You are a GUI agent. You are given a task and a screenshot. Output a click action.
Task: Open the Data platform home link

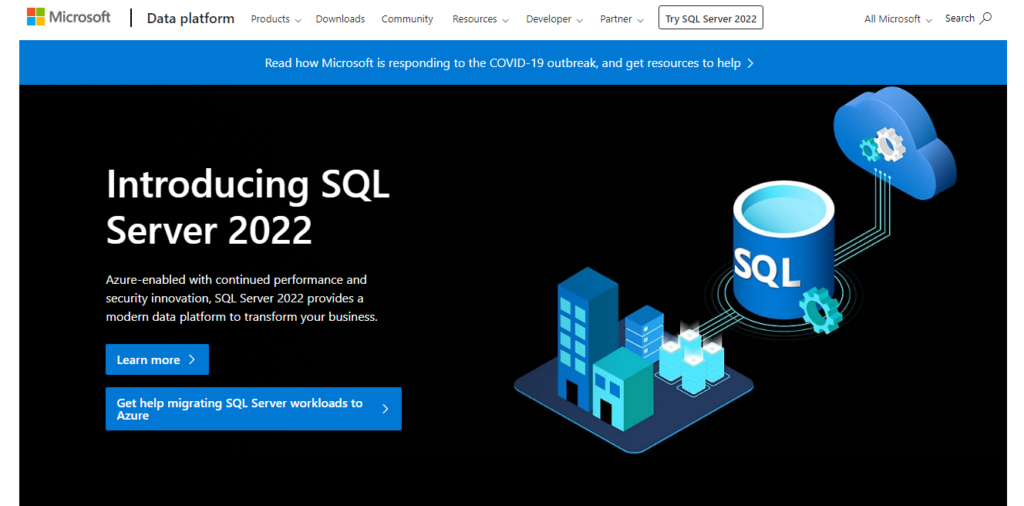pyautogui.click(x=190, y=18)
